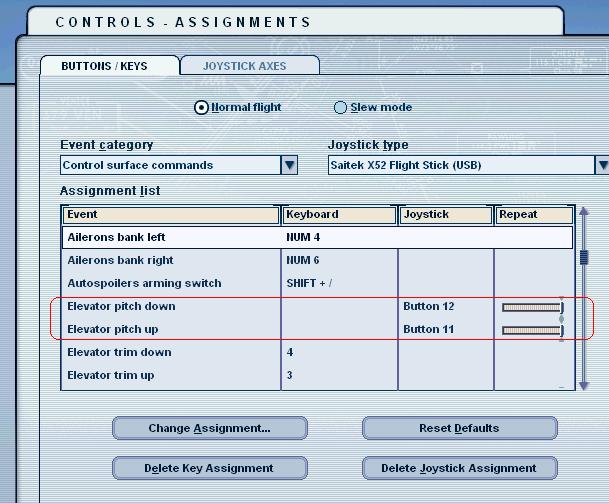Select the Ailerons bank left row
Screen dimensions: 609x503
pyautogui.click(x=317, y=237)
